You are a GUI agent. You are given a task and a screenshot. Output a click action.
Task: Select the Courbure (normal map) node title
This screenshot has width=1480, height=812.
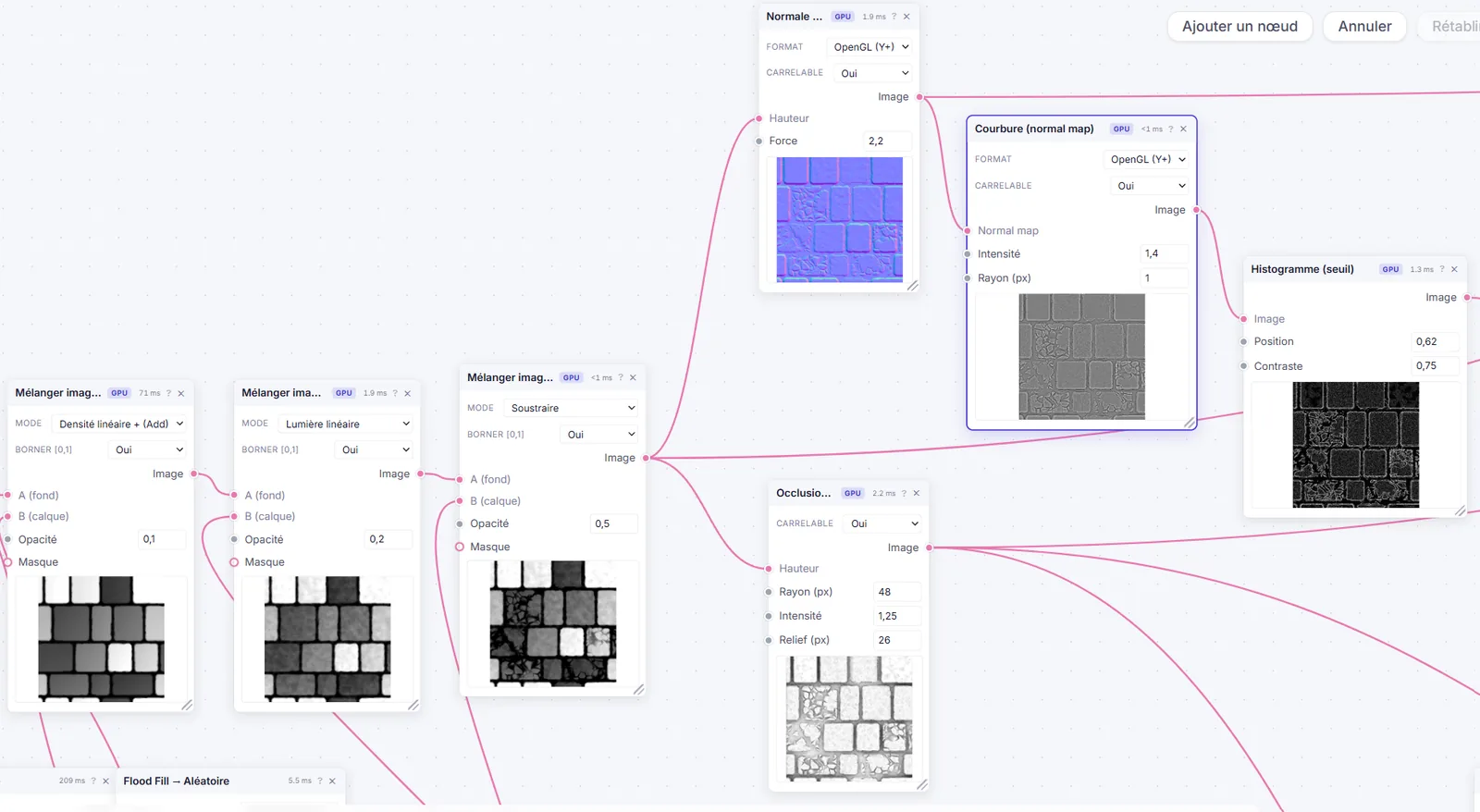(1034, 129)
